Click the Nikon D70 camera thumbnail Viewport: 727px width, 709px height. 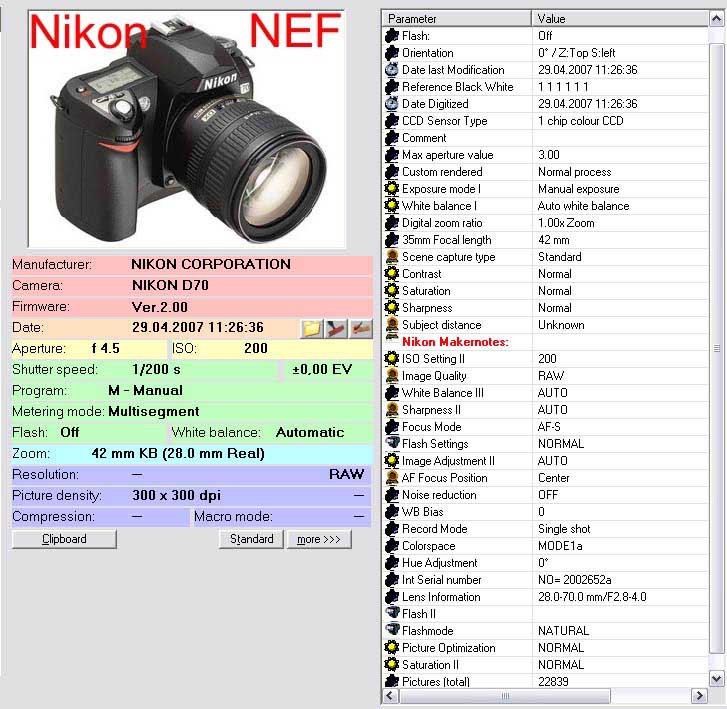(186, 129)
